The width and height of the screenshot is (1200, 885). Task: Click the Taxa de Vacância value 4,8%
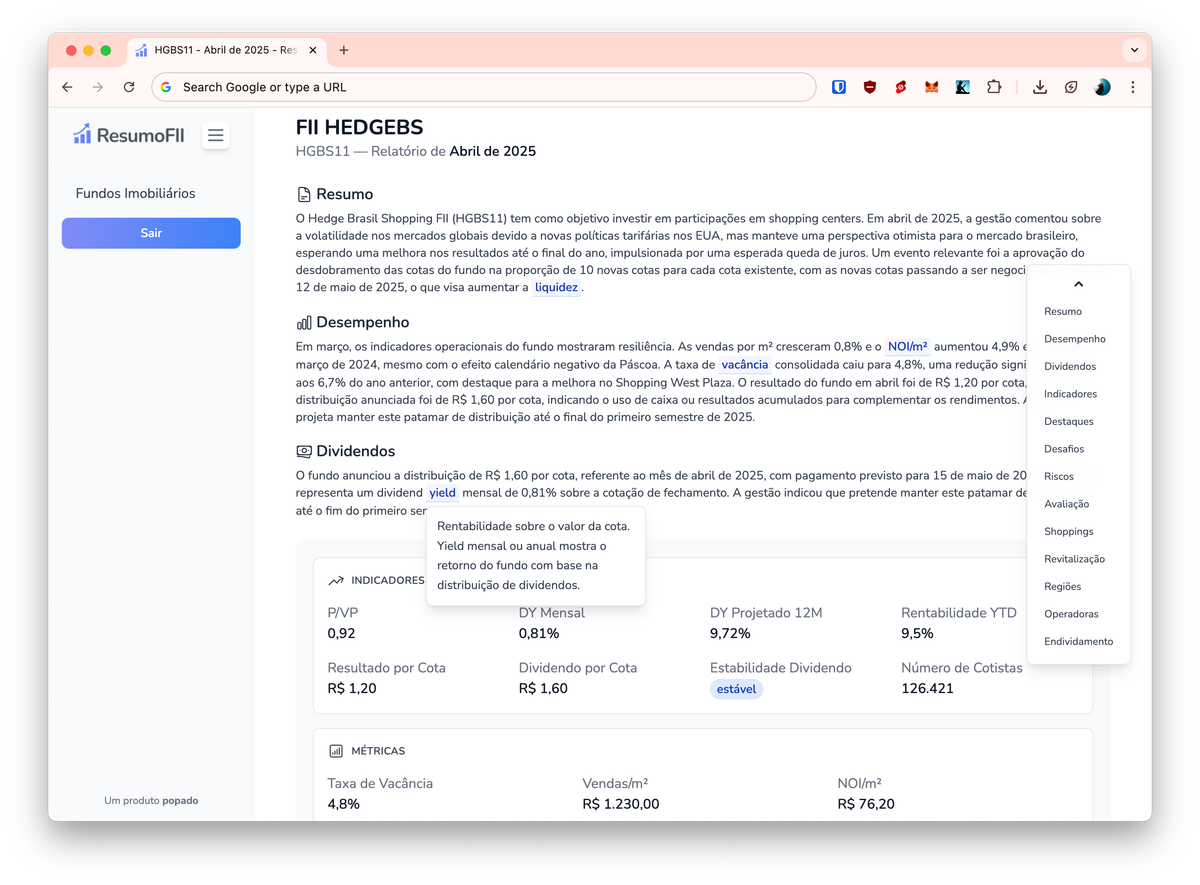pyautogui.click(x=343, y=804)
